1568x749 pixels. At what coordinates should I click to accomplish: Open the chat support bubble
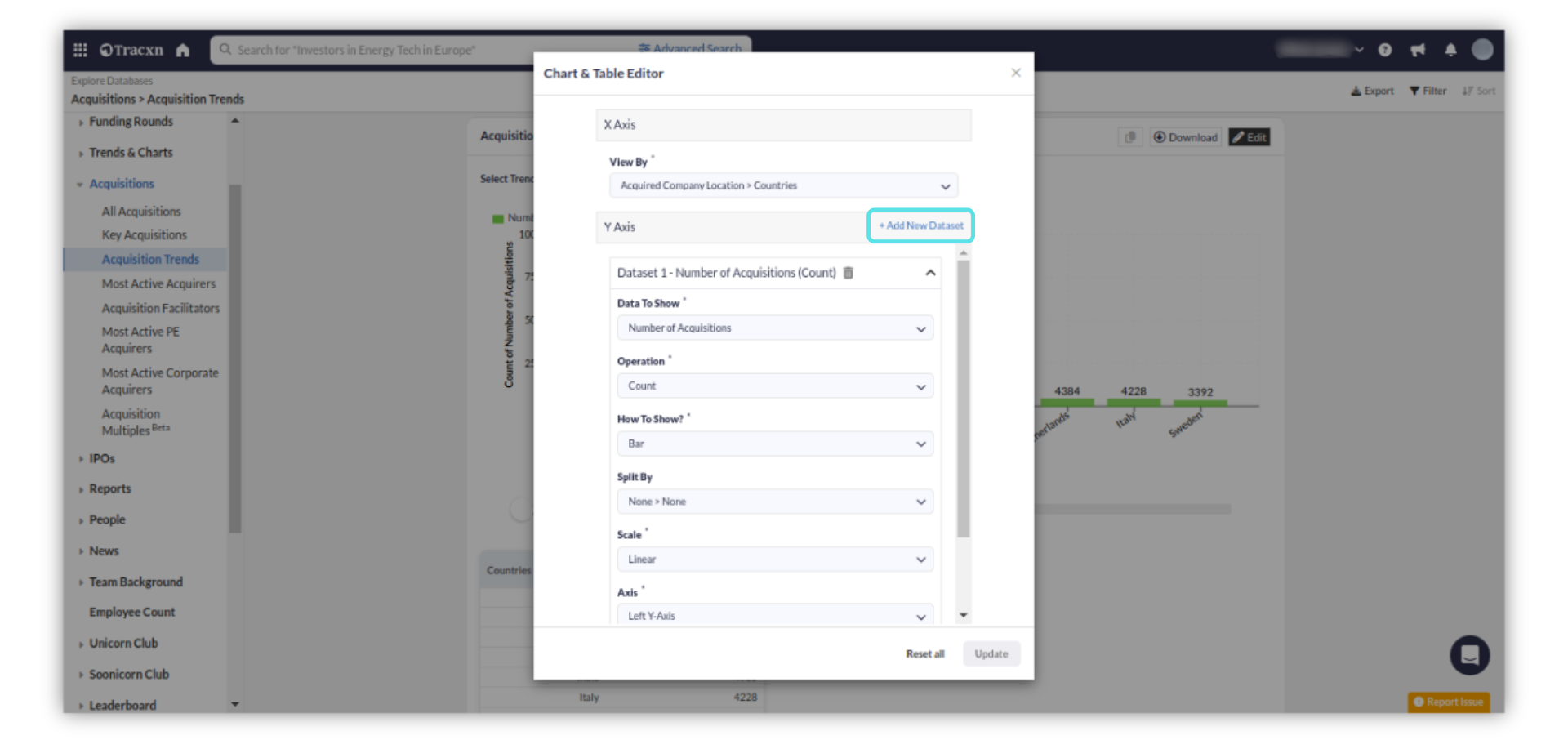[x=1469, y=655]
